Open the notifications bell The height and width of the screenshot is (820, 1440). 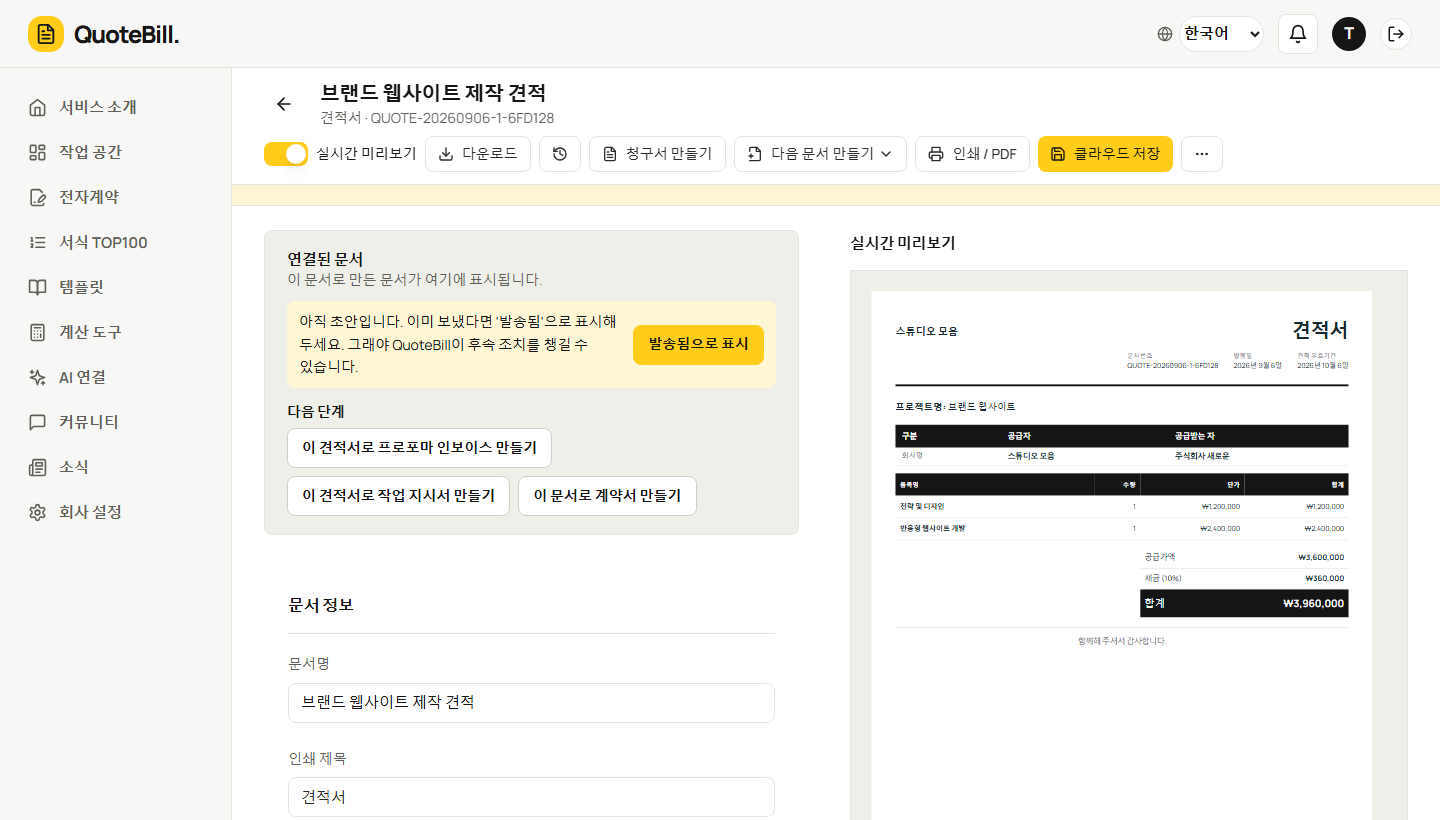tap(1298, 34)
